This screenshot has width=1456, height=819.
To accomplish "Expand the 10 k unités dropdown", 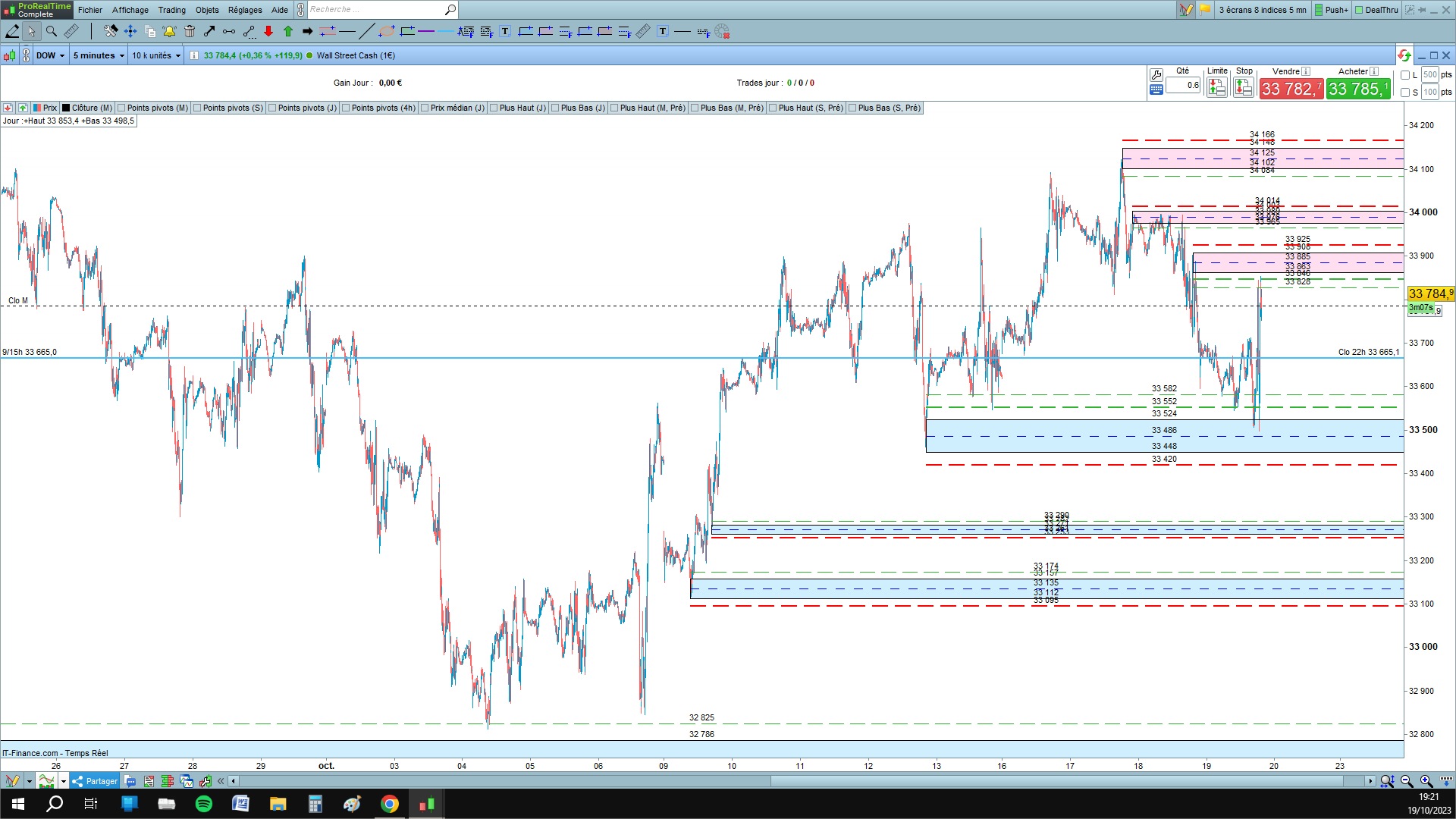I will tap(156, 55).
